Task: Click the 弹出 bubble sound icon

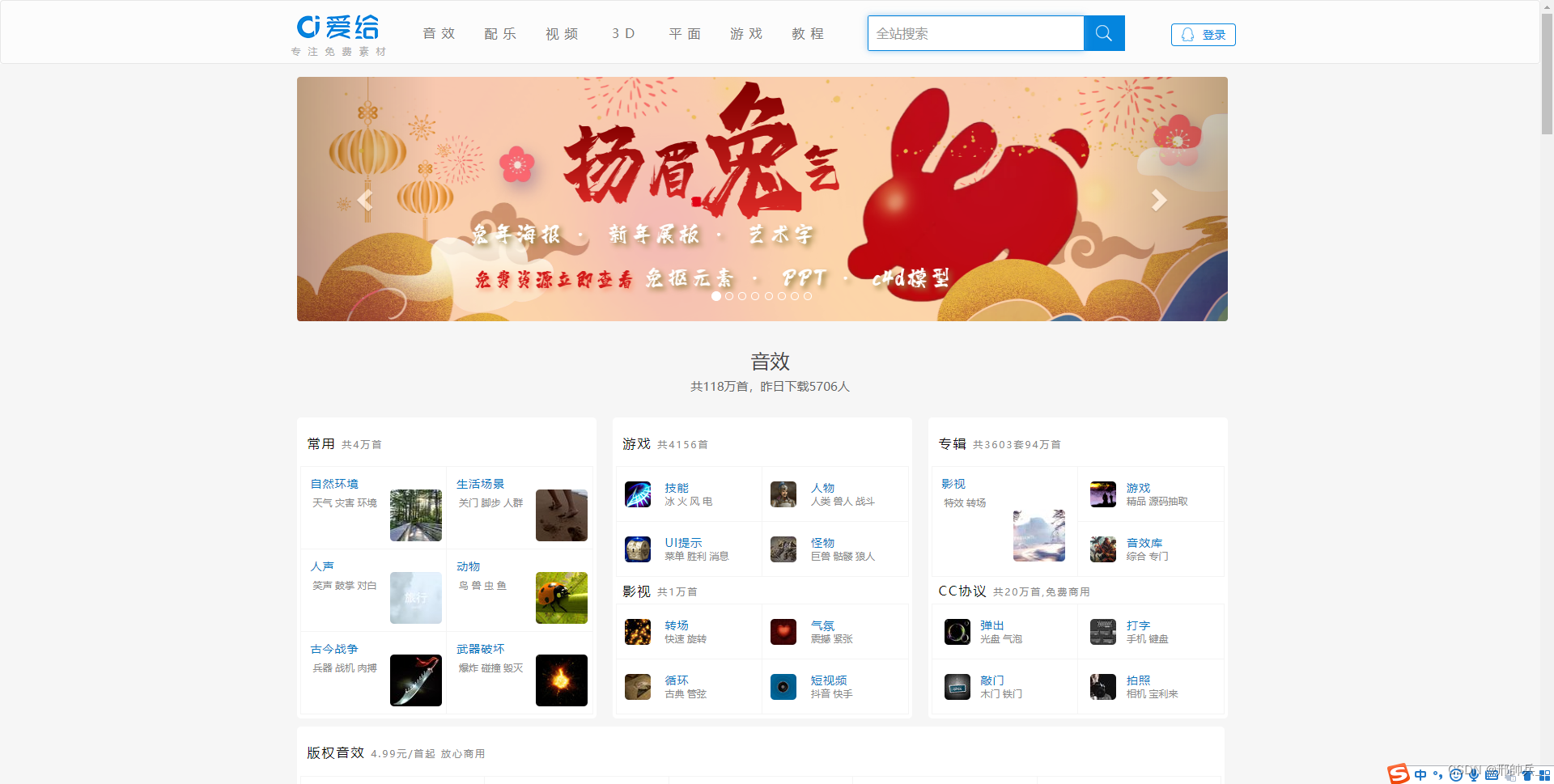Action: coord(957,632)
